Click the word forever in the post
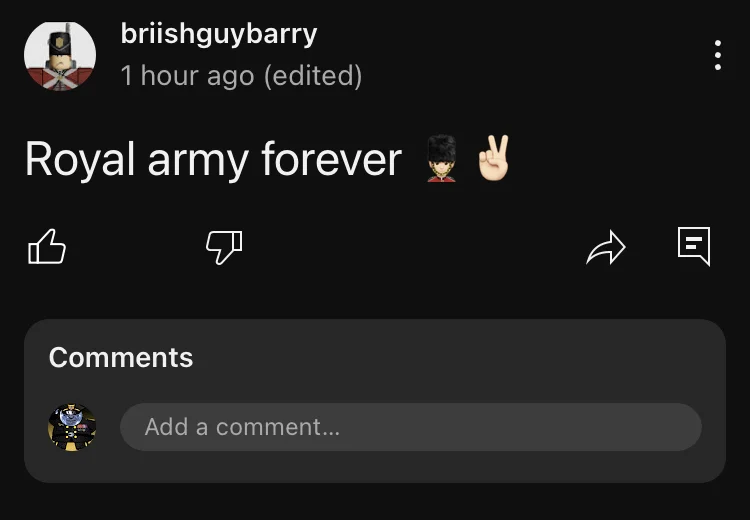The height and width of the screenshot is (520, 750). pyautogui.click(x=331, y=159)
